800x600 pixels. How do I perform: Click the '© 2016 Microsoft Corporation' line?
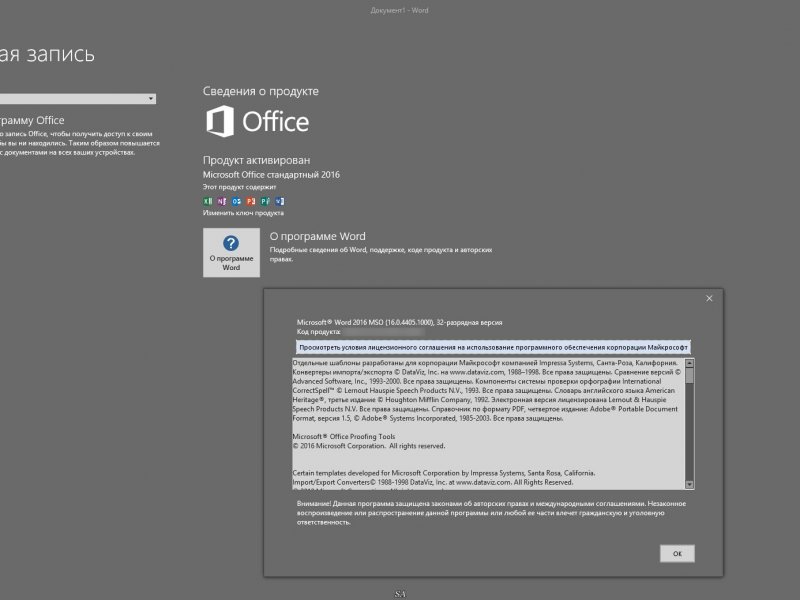pyautogui.click(x=369, y=446)
